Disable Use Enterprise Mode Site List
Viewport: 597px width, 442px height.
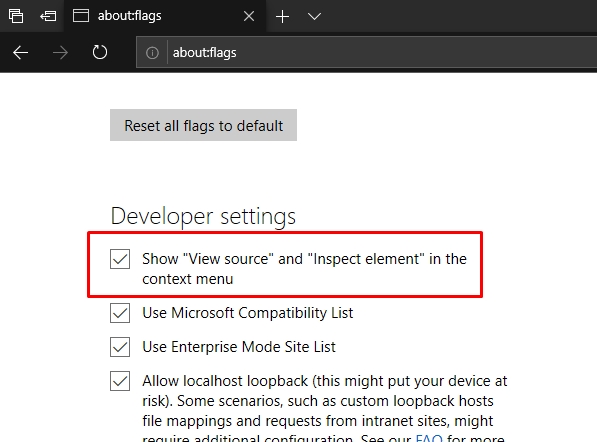coord(120,347)
